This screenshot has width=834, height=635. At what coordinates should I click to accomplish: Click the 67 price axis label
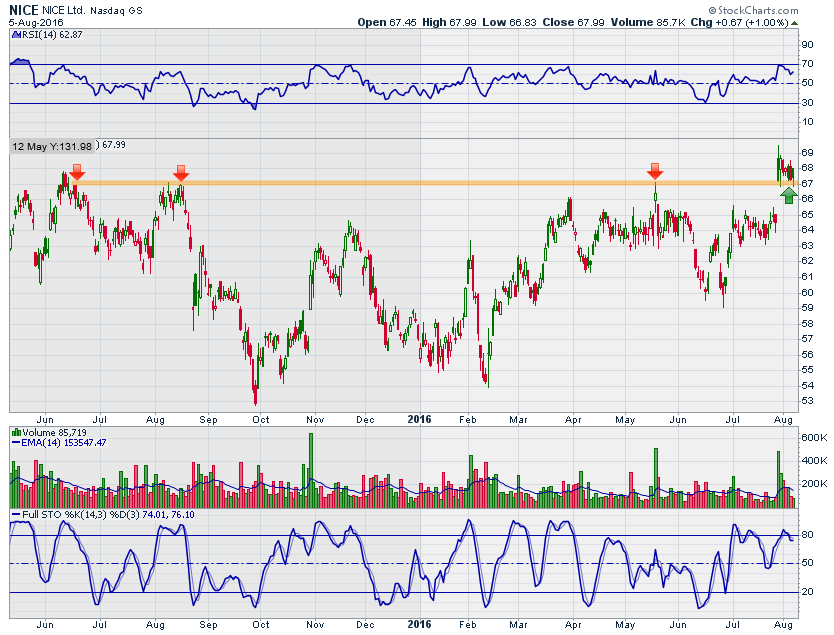807,183
